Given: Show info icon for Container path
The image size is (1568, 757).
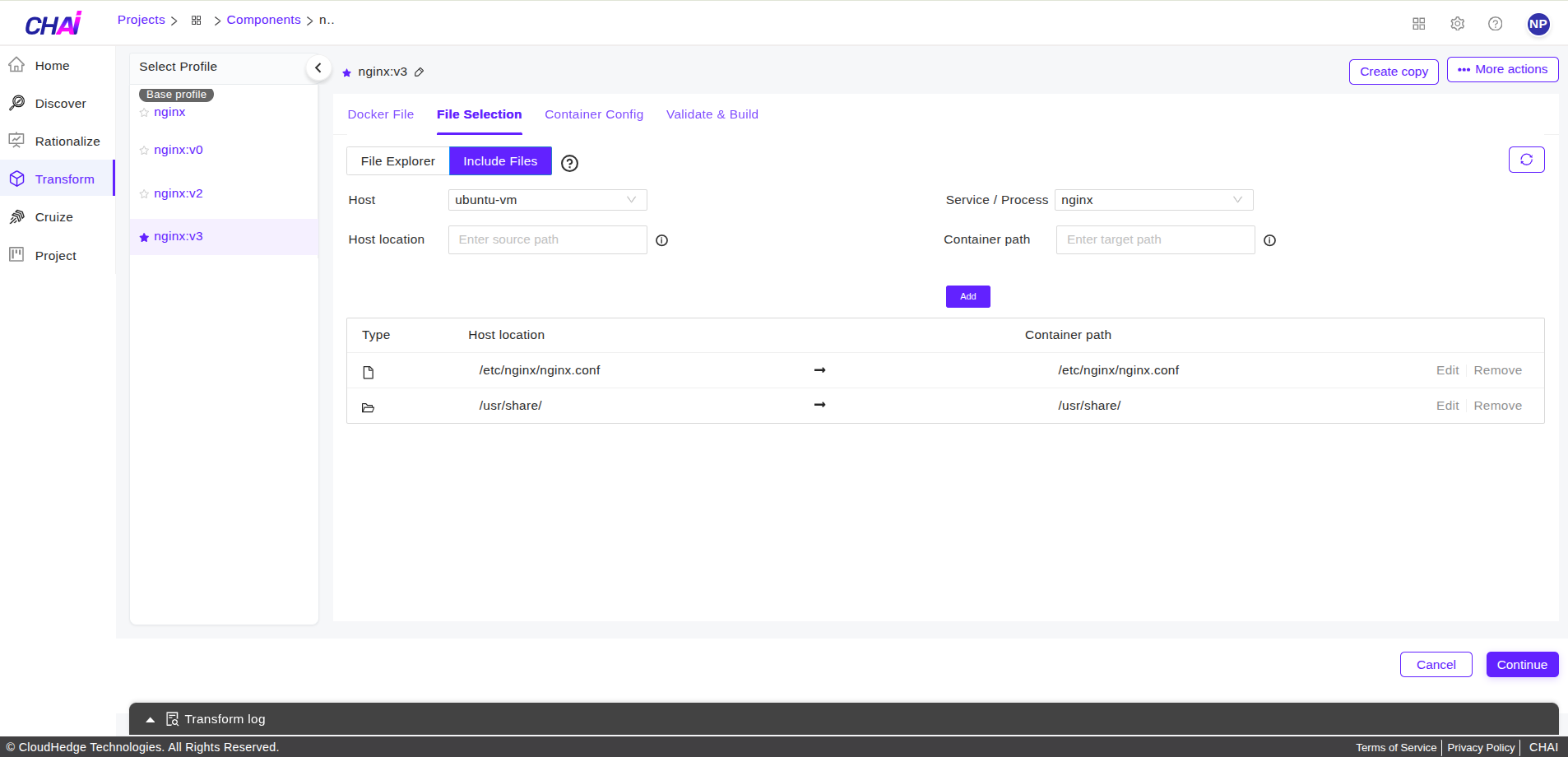Looking at the screenshot, I should pyautogui.click(x=1270, y=240).
